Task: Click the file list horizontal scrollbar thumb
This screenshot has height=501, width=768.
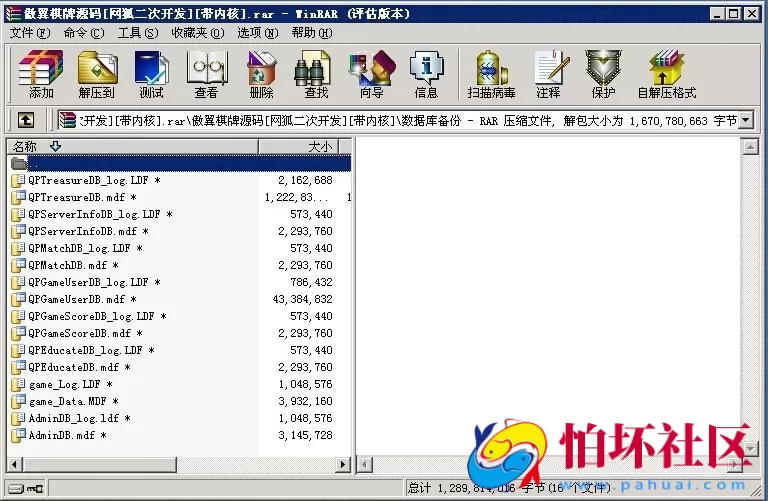Action: (x=99, y=464)
